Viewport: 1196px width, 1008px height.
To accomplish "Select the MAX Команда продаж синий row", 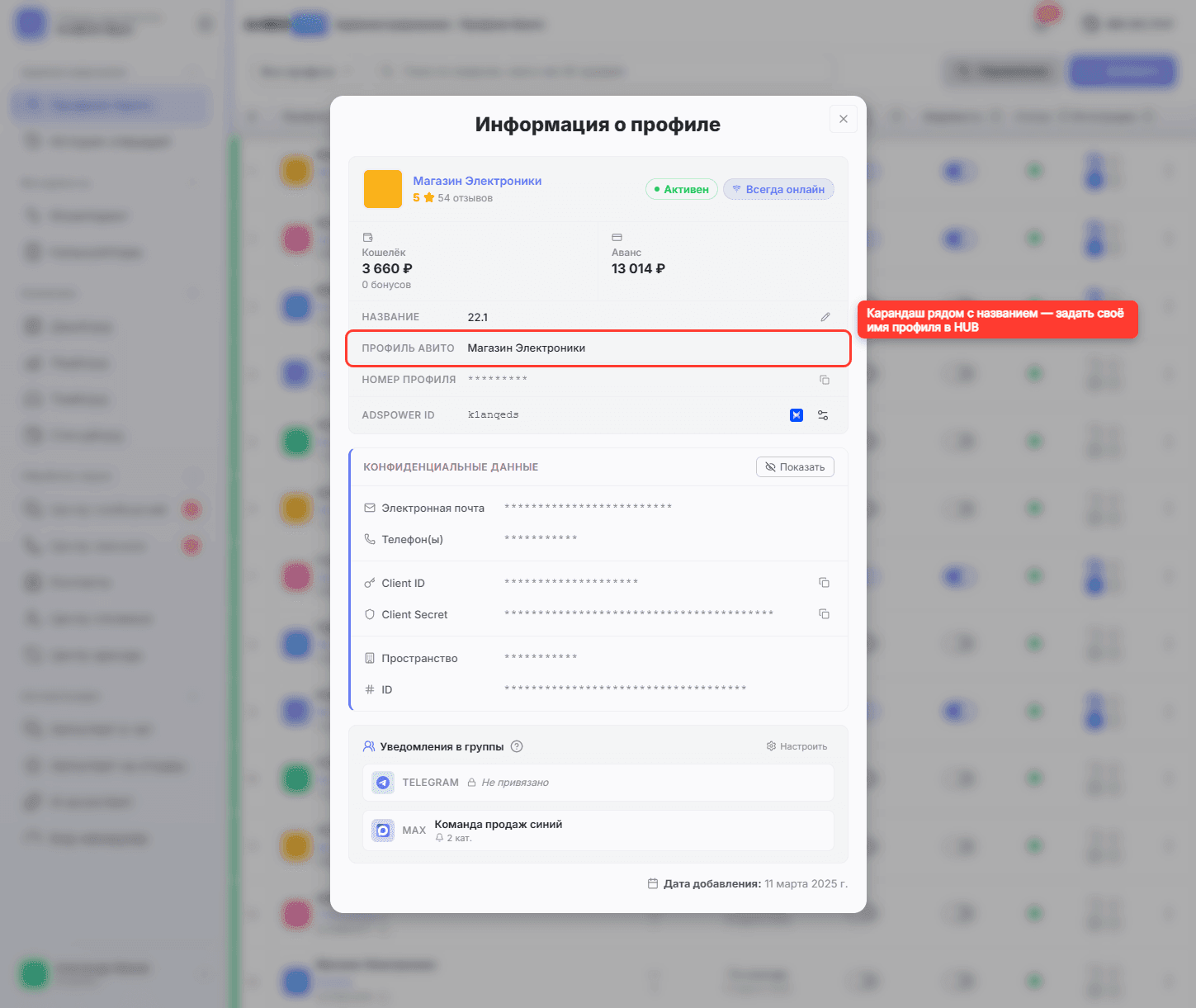I will coord(598,831).
